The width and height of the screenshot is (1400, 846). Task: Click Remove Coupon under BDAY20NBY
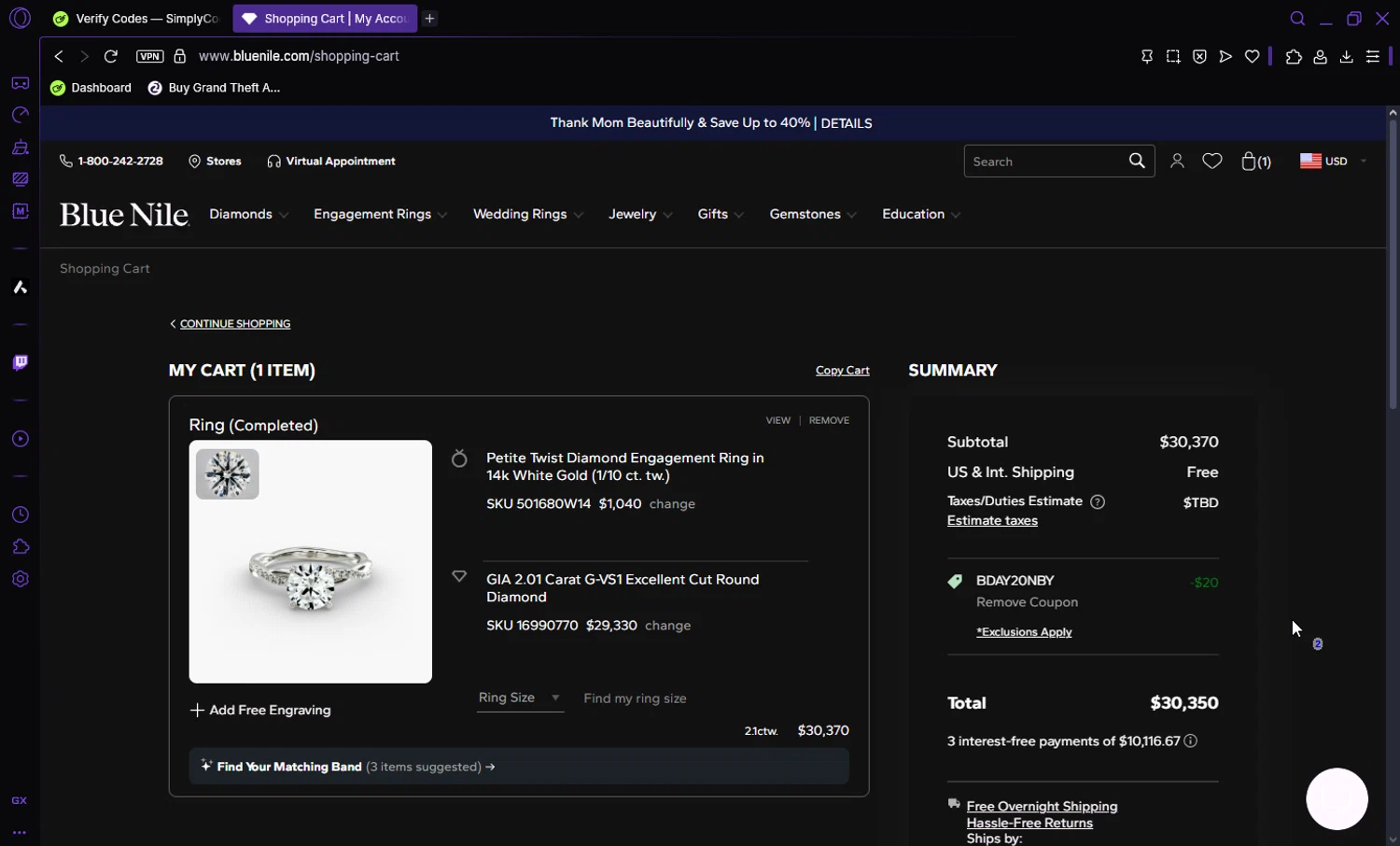coord(1027,602)
